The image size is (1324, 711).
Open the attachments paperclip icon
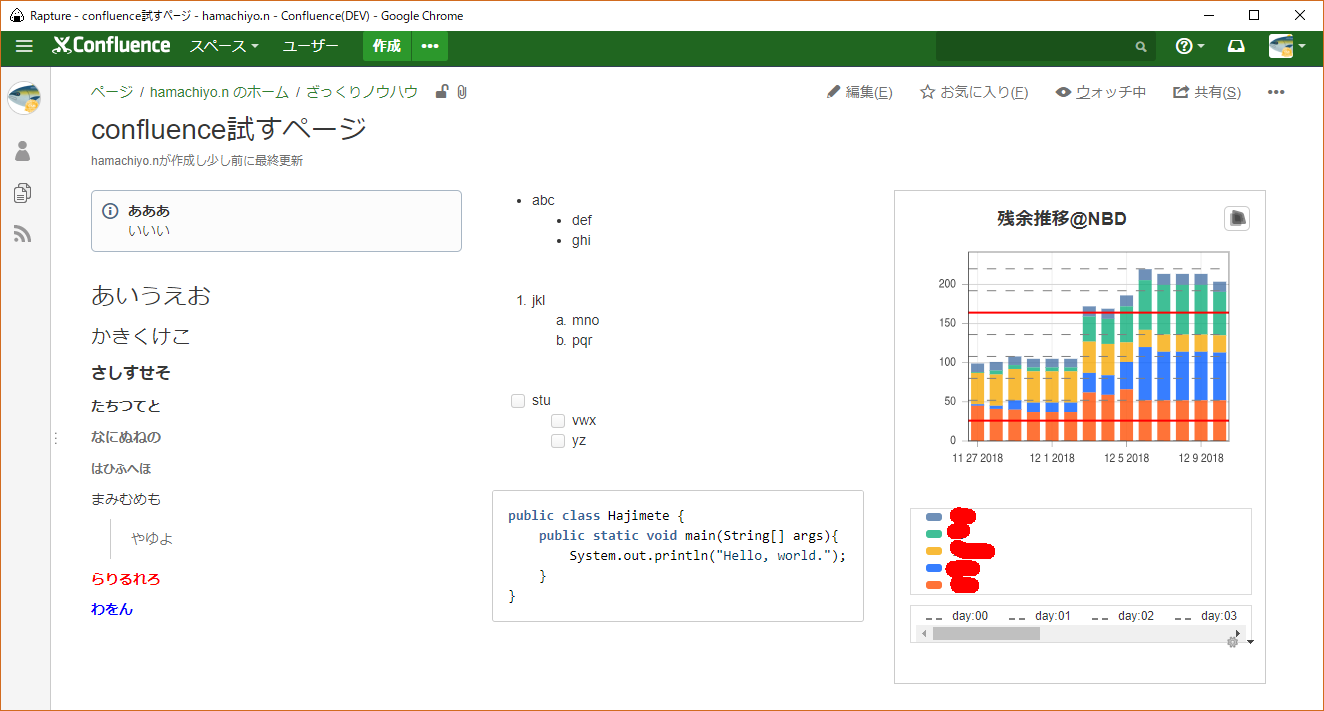point(461,92)
